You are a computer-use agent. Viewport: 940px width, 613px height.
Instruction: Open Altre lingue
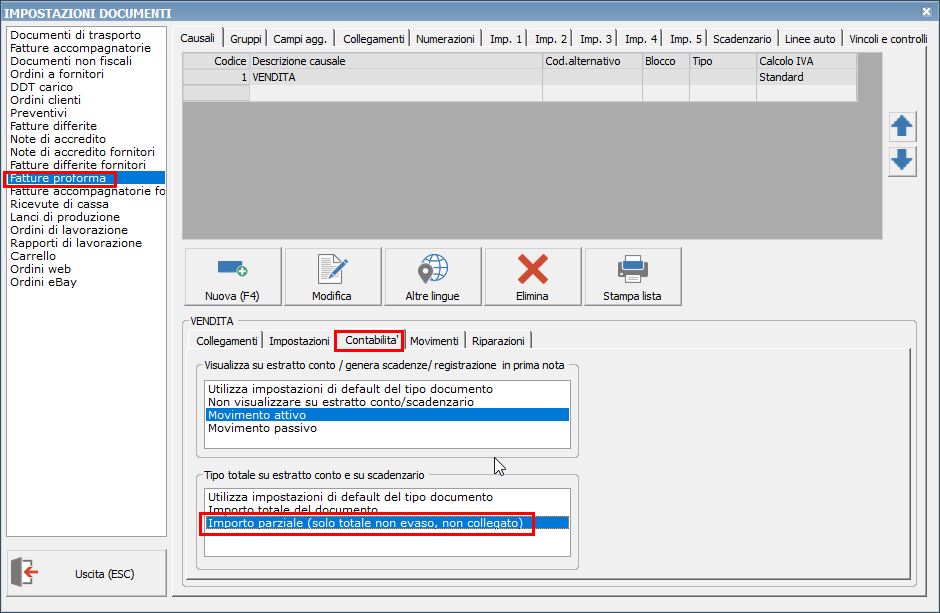(x=433, y=277)
